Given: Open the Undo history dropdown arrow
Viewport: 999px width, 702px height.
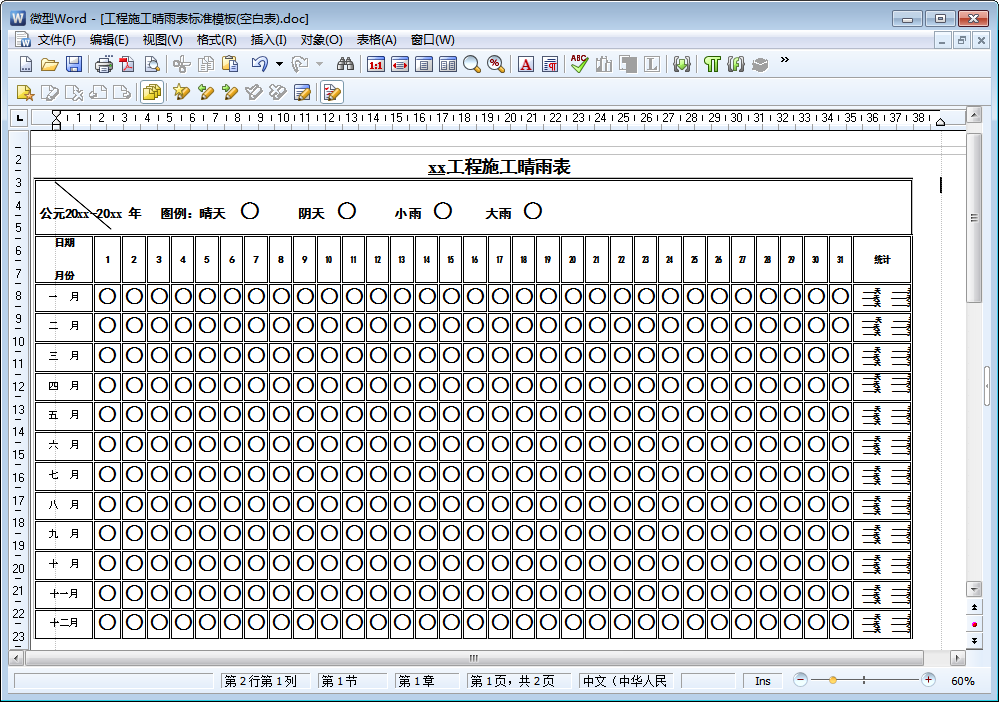Looking at the screenshot, I should point(279,64).
